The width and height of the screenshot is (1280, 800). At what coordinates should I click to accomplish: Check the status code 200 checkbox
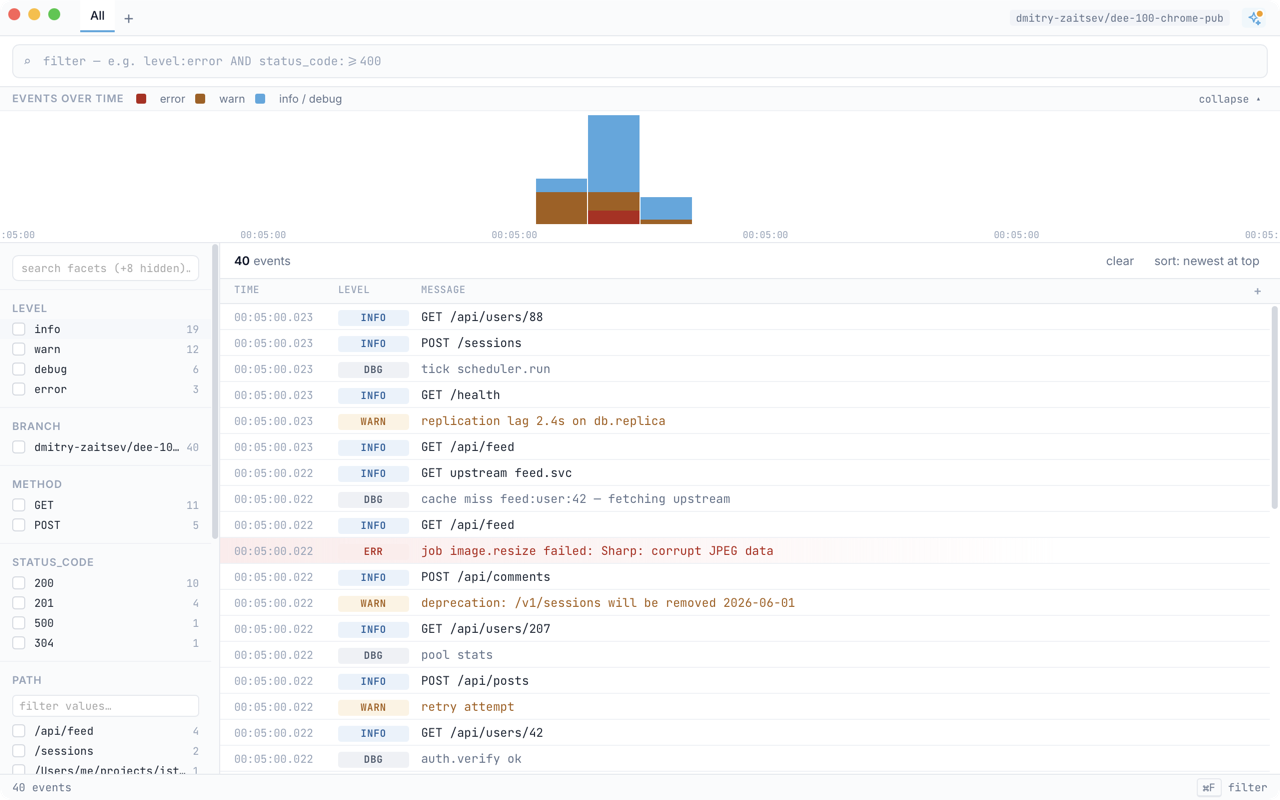point(19,583)
